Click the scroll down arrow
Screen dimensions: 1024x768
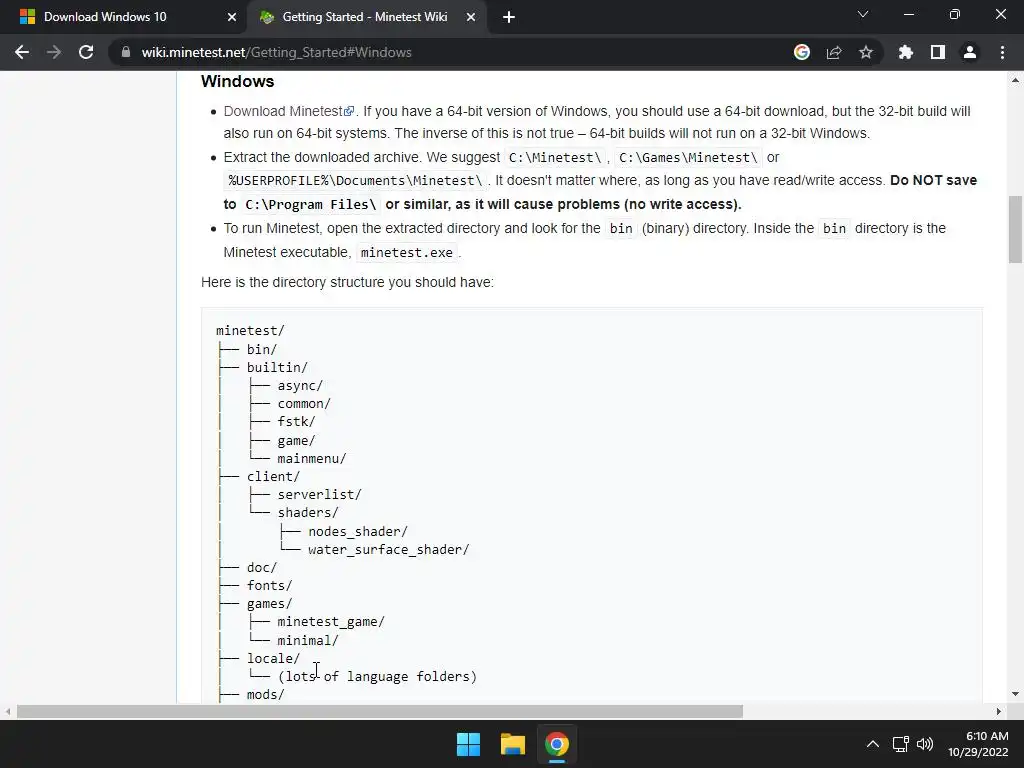coord(1016,694)
